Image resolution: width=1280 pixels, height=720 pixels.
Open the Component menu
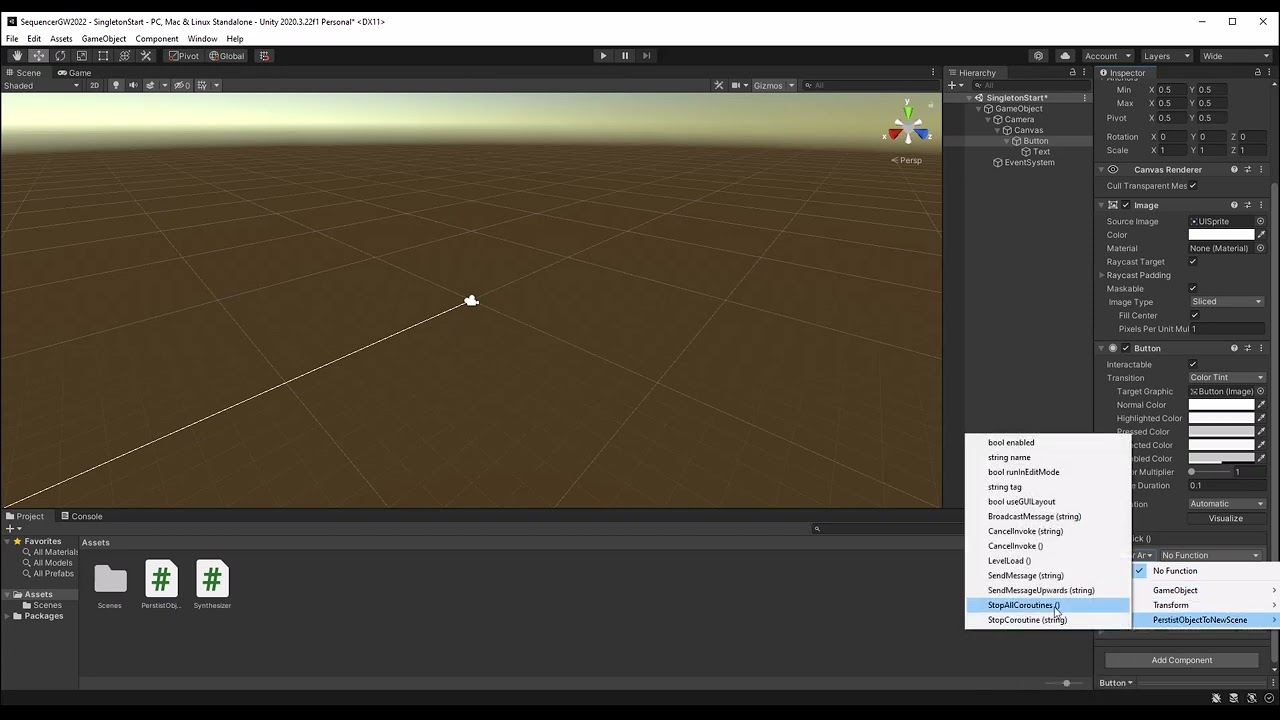157,39
